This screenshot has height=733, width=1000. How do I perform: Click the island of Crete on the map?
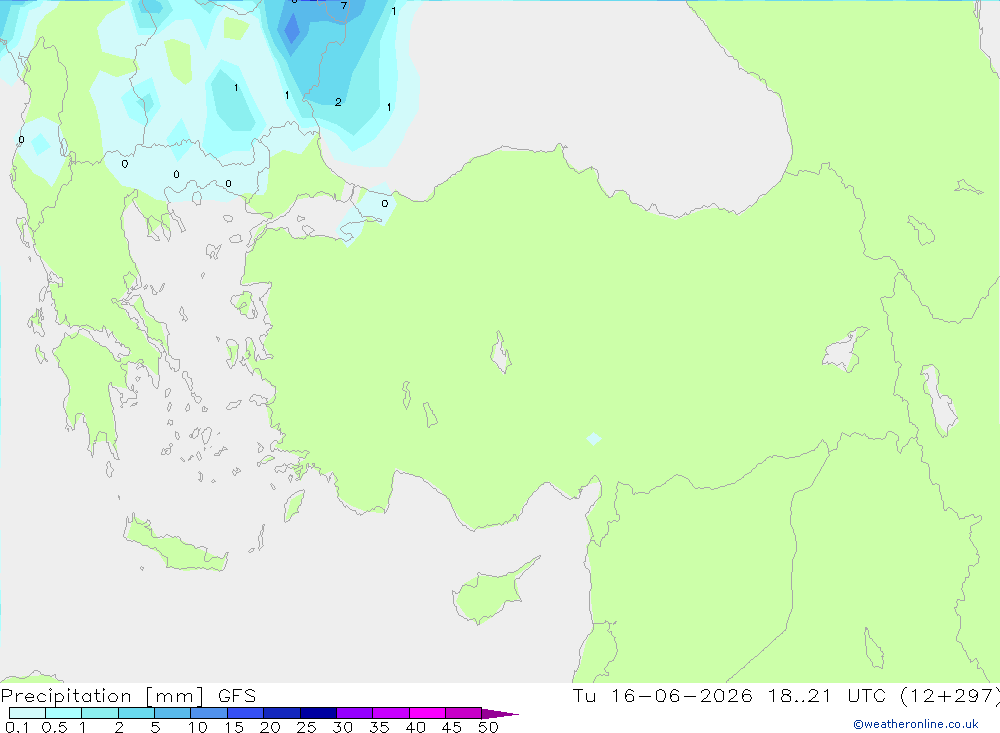[175, 544]
